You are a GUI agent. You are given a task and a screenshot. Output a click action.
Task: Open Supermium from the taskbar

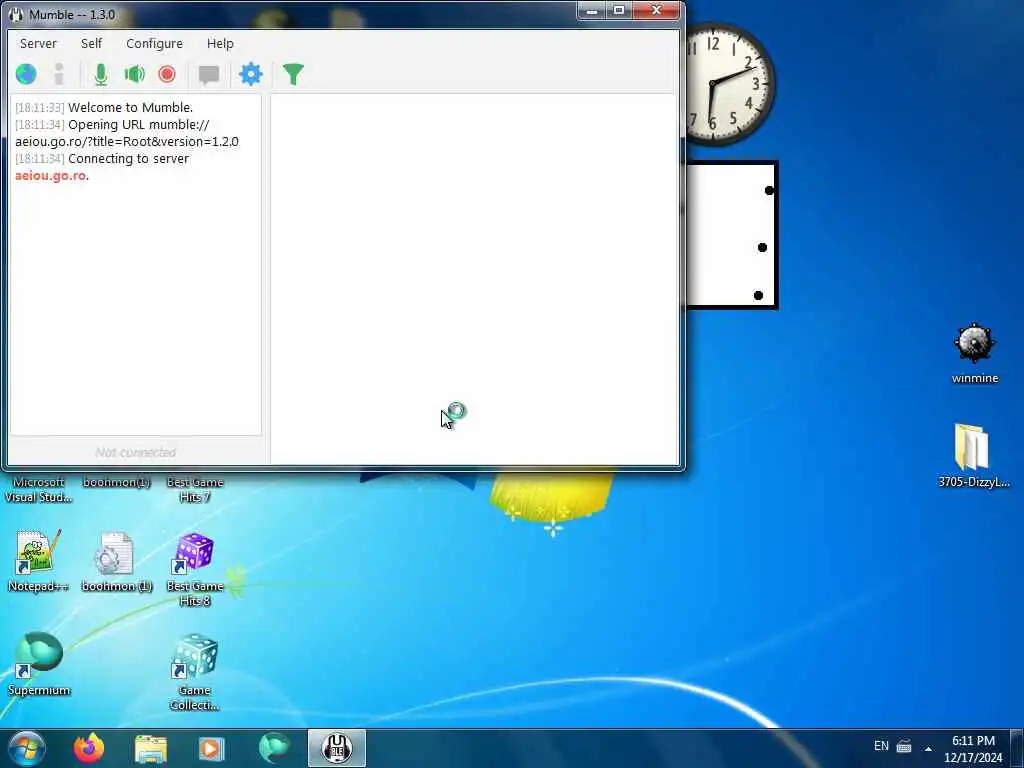274,748
